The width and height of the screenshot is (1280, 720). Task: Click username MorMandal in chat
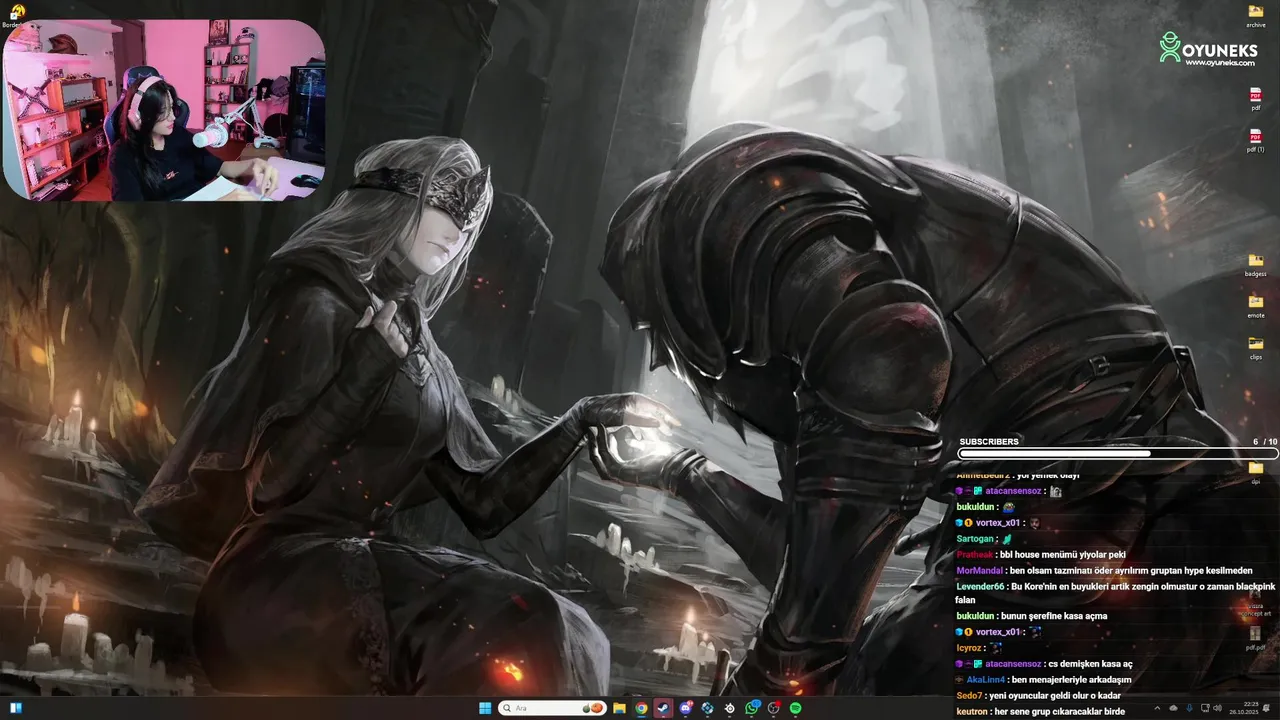point(980,570)
